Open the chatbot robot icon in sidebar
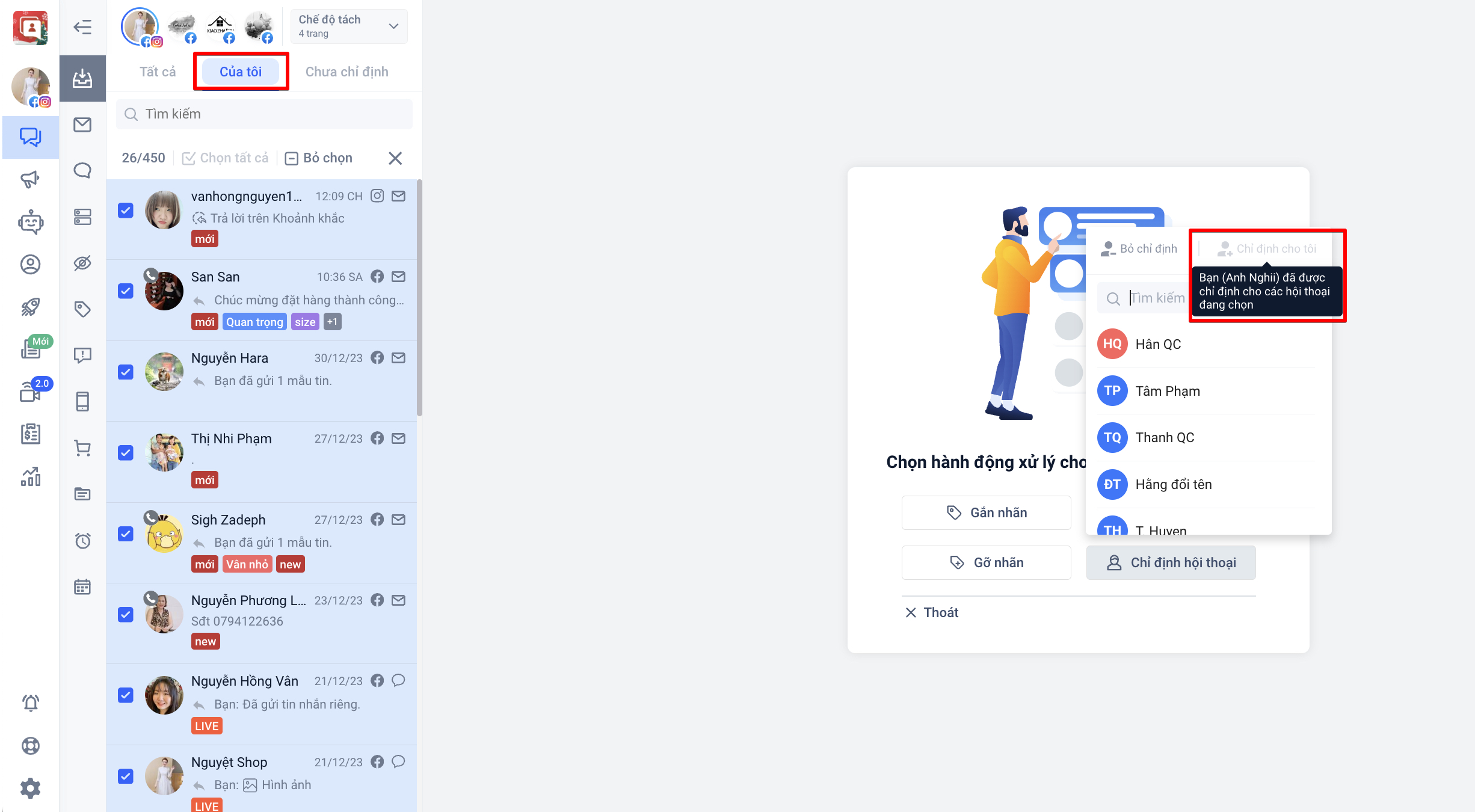1475x812 pixels. click(x=30, y=222)
